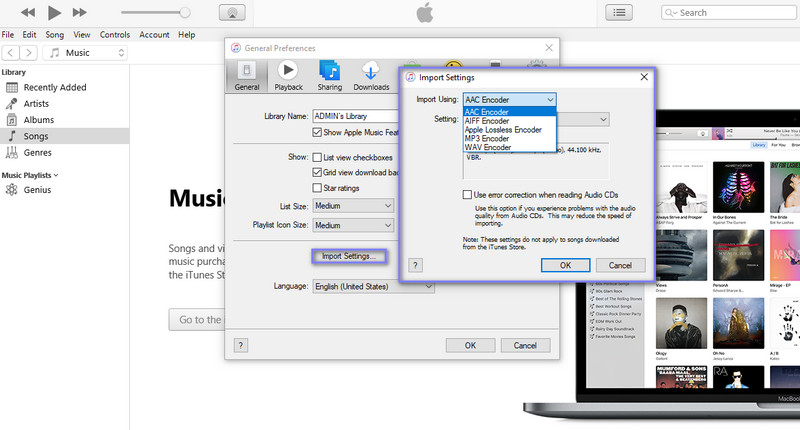Go back with the left chevron button

click(11, 53)
